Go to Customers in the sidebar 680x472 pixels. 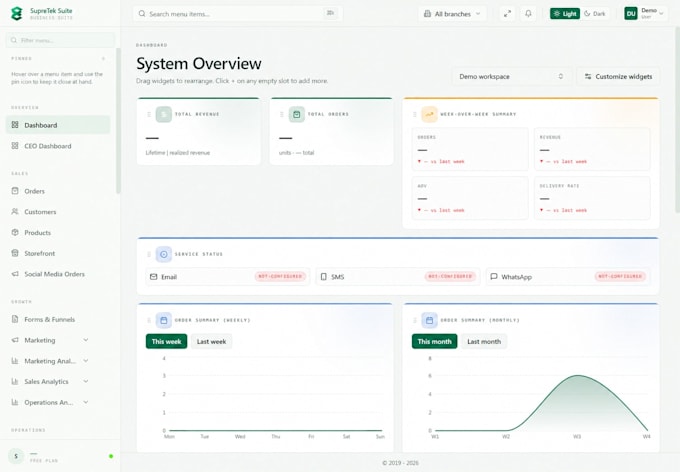pyautogui.click(x=58, y=212)
